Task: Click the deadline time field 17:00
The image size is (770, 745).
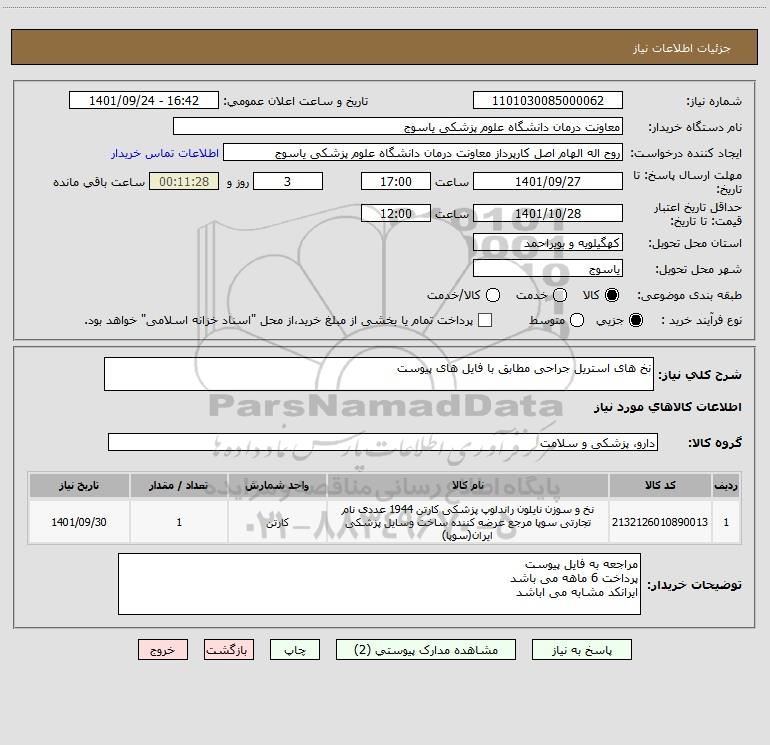Action: click(x=396, y=181)
